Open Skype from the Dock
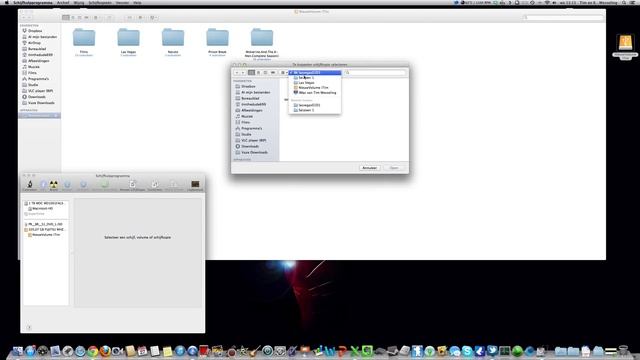640x360 pixels. (467, 351)
